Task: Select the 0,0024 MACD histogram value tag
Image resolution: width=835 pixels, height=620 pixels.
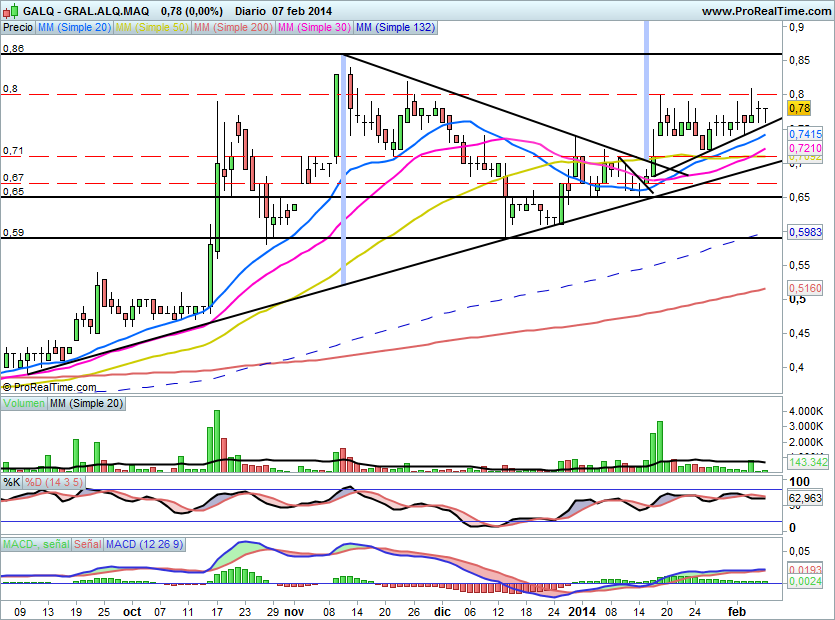Action: (x=805, y=581)
